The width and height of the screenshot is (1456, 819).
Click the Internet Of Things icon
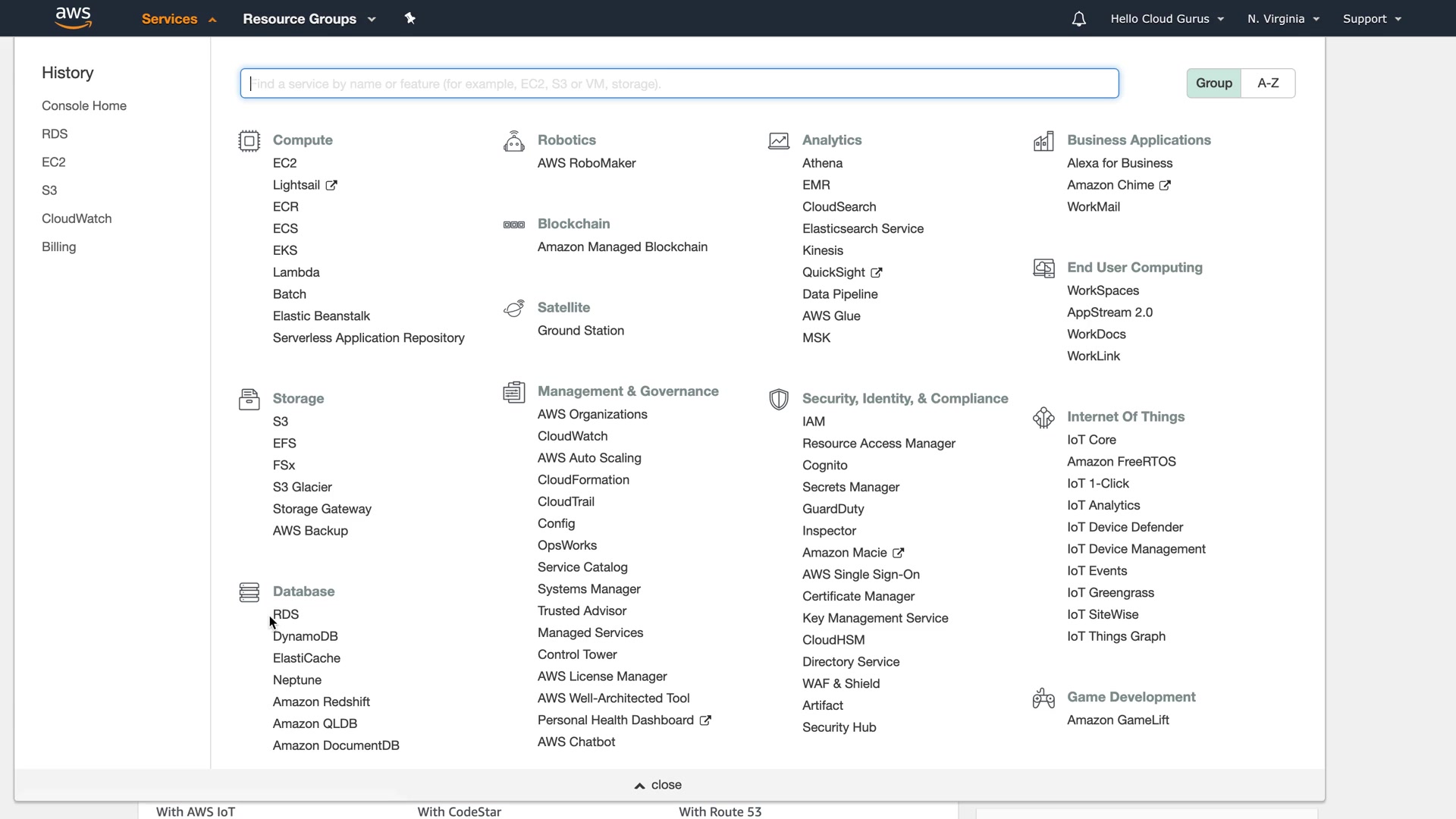coord(1043,418)
